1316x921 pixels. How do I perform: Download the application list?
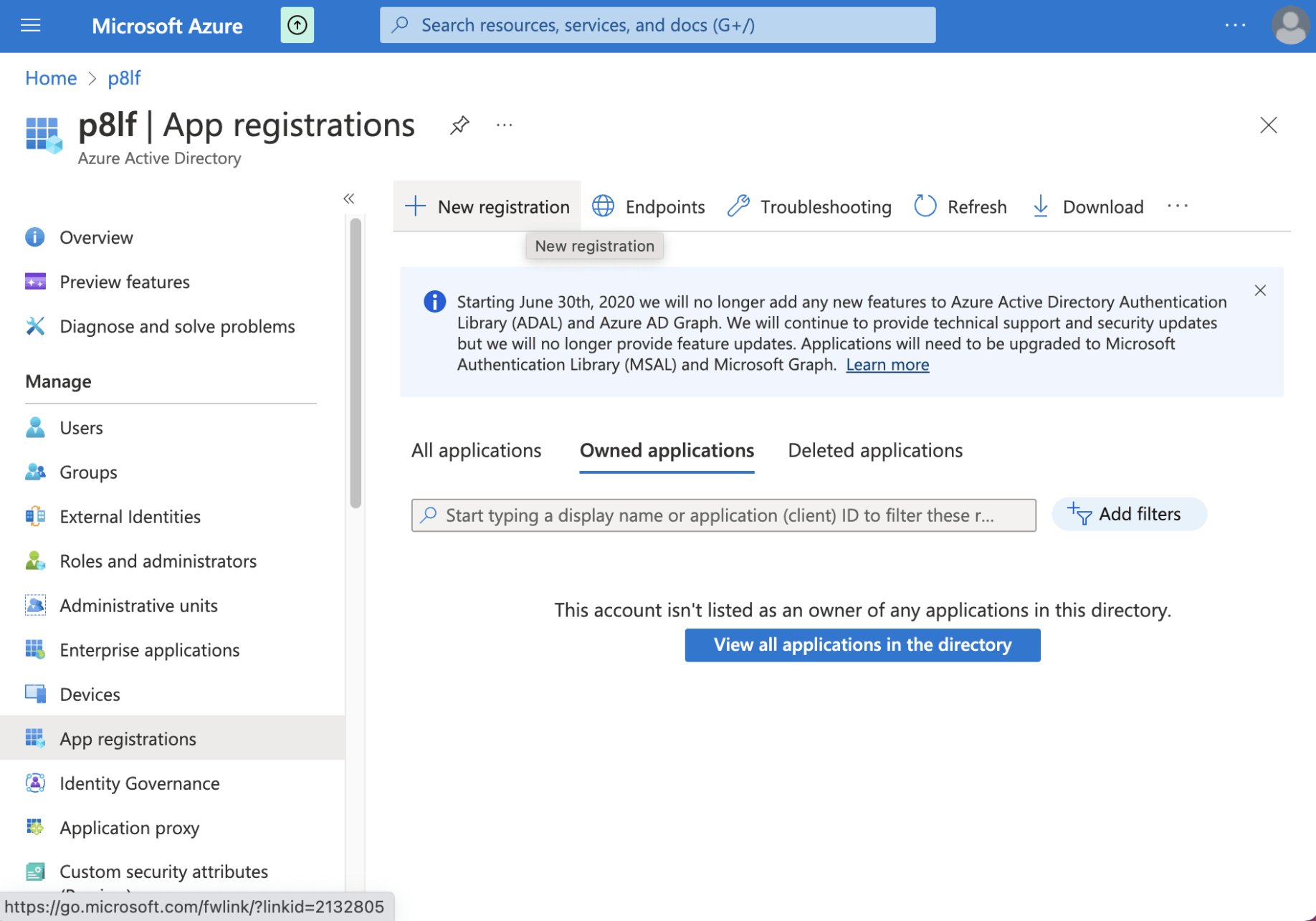point(1088,206)
